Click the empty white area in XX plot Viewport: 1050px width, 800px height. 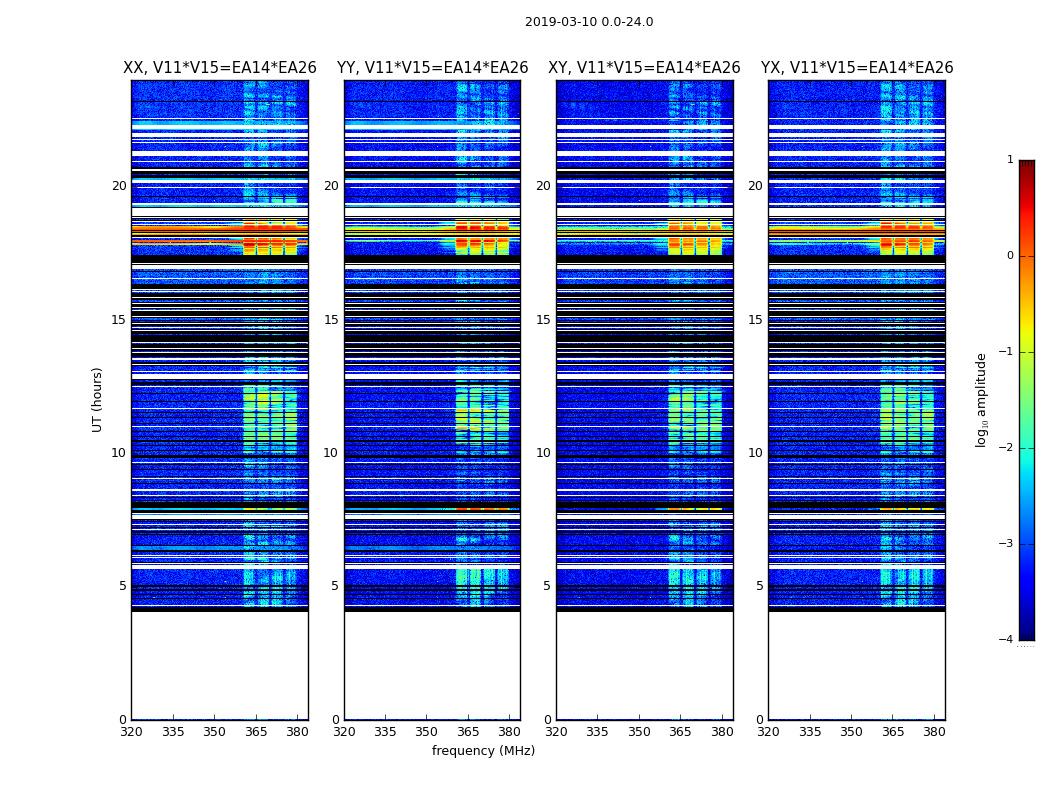(x=219, y=665)
